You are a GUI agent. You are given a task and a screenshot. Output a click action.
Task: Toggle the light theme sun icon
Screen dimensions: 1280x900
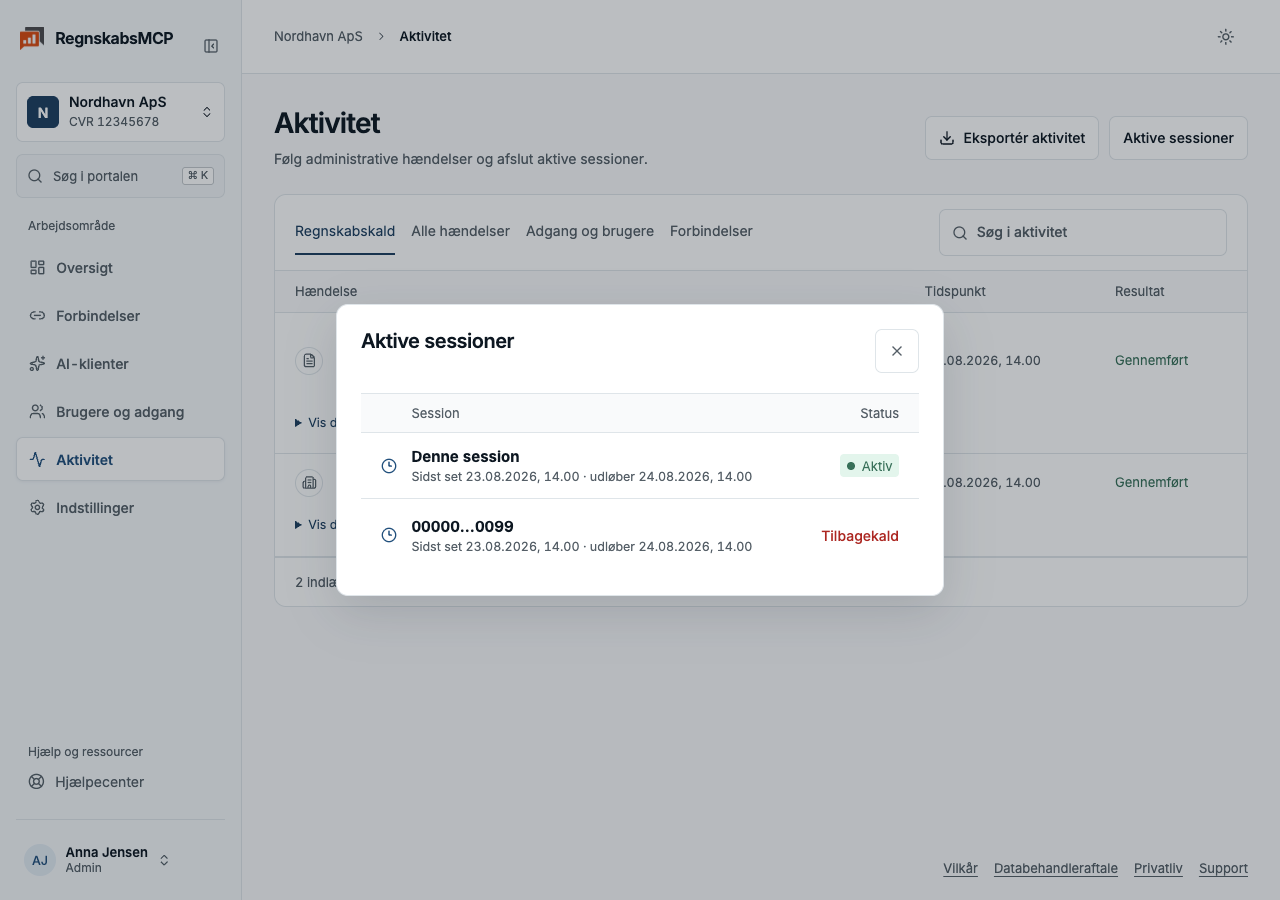[x=1225, y=37]
